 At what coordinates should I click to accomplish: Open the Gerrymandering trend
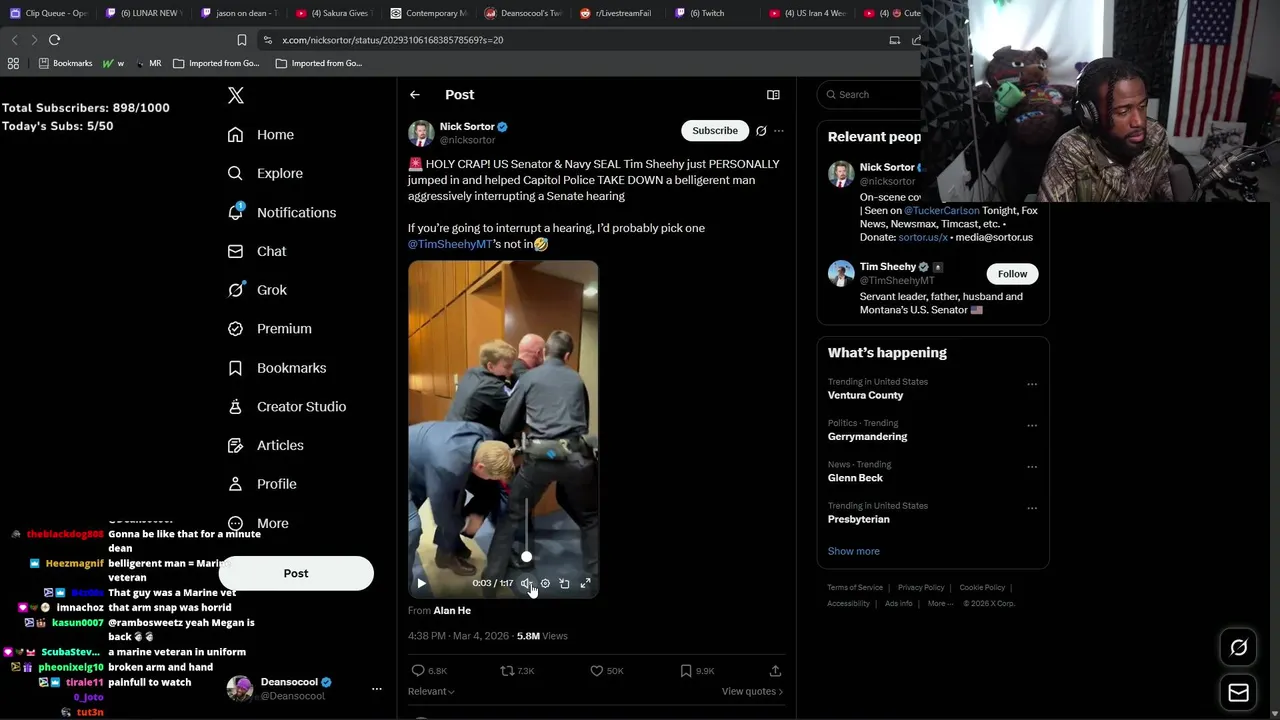(x=867, y=437)
